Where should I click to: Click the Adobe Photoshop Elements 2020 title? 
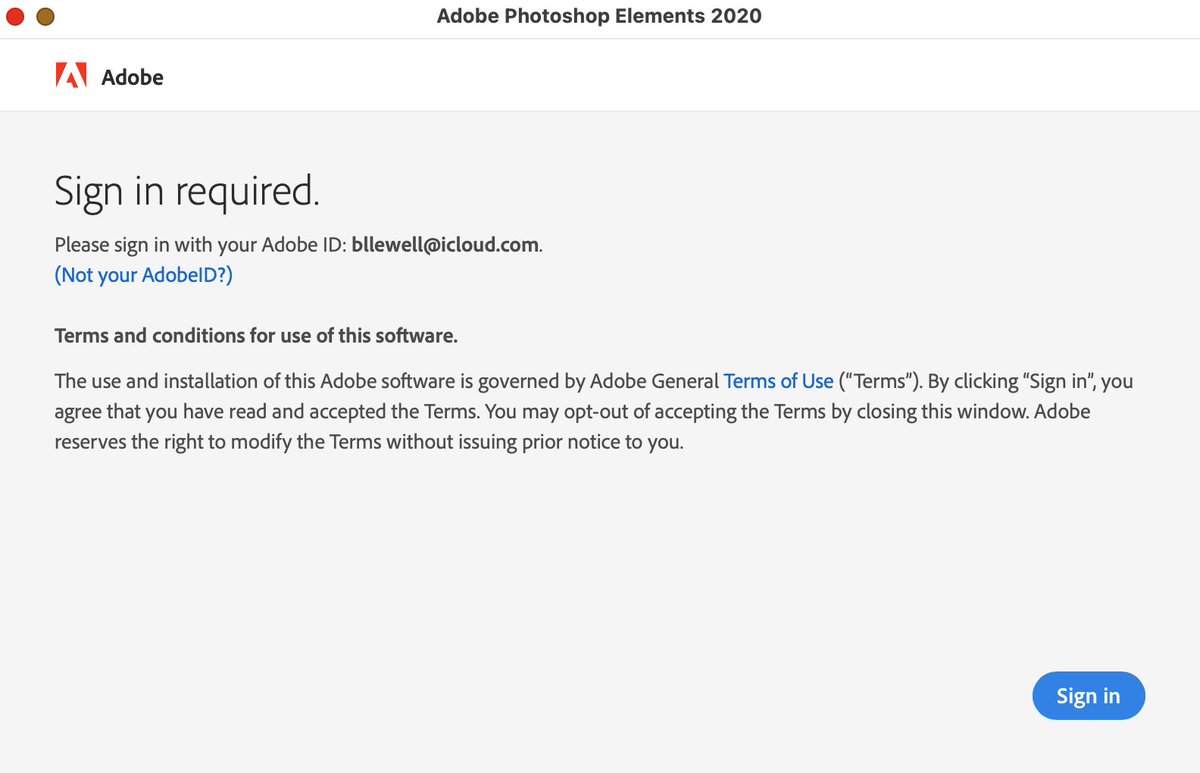600,16
